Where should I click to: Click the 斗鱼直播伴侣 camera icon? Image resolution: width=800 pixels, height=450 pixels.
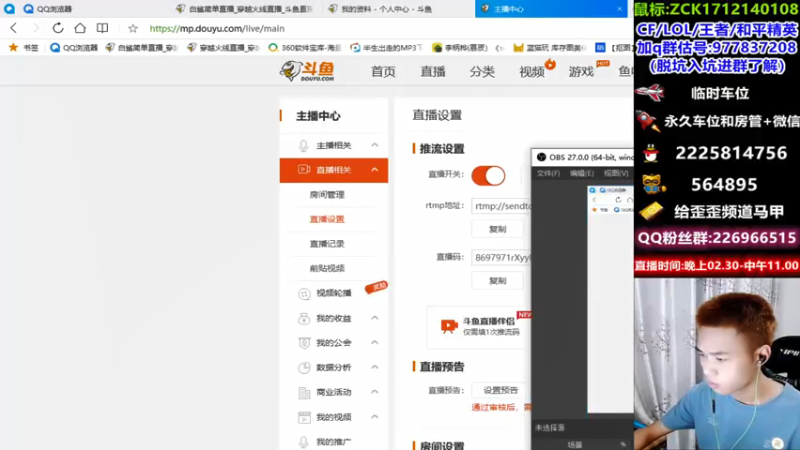point(449,326)
